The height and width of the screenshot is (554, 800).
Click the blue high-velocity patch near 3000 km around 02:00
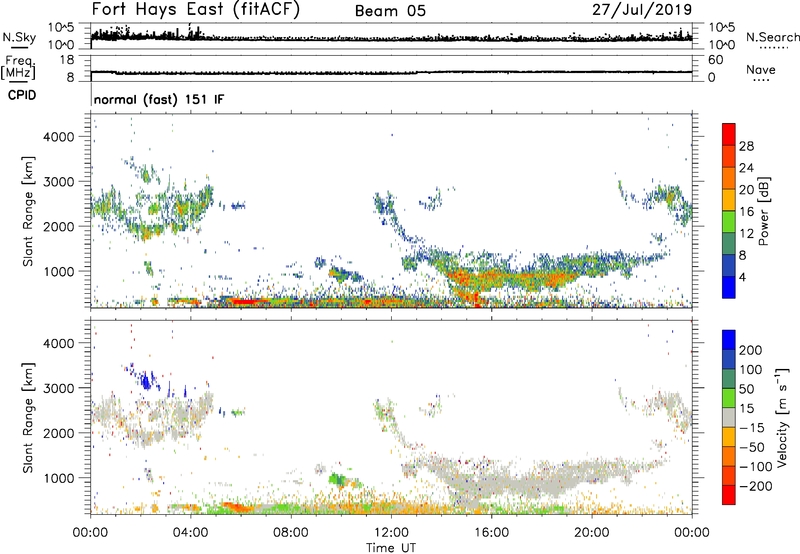(x=147, y=380)
